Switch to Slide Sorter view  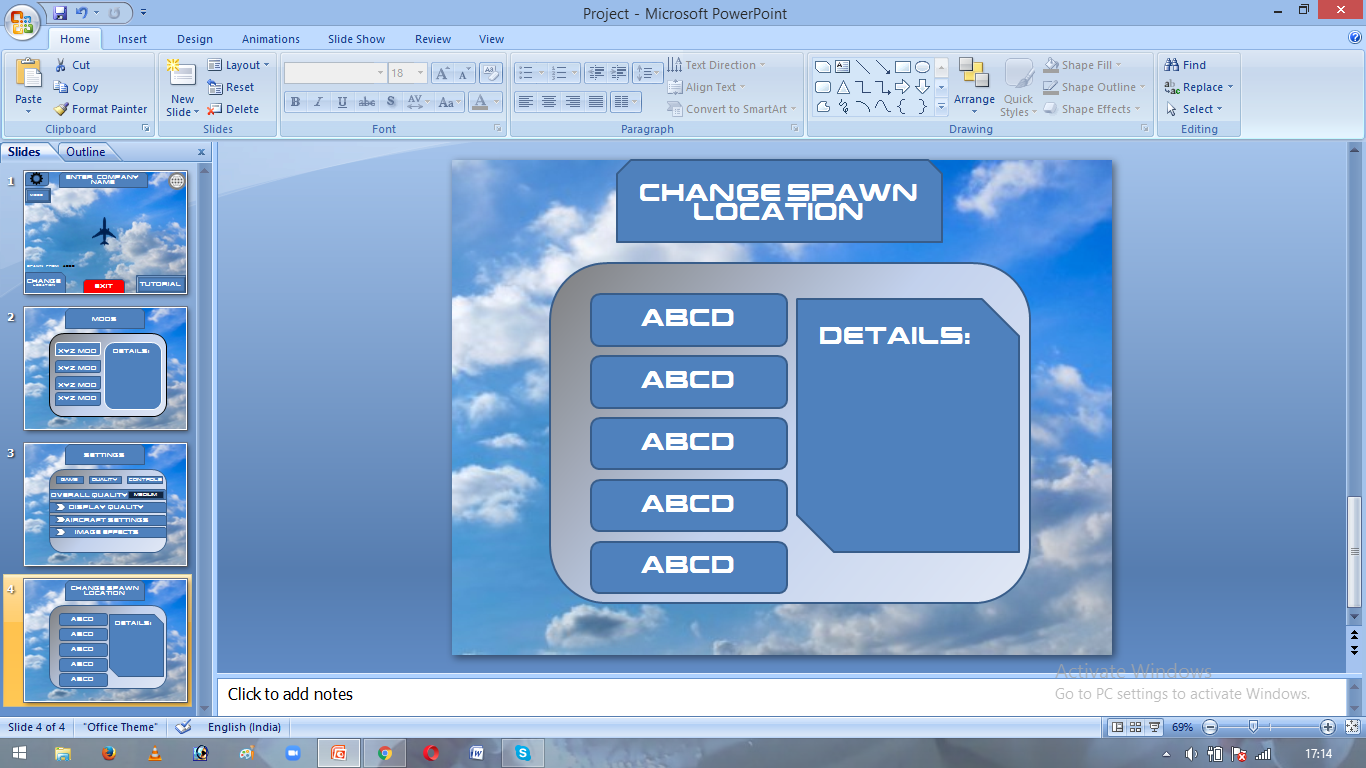point(1136,727)
